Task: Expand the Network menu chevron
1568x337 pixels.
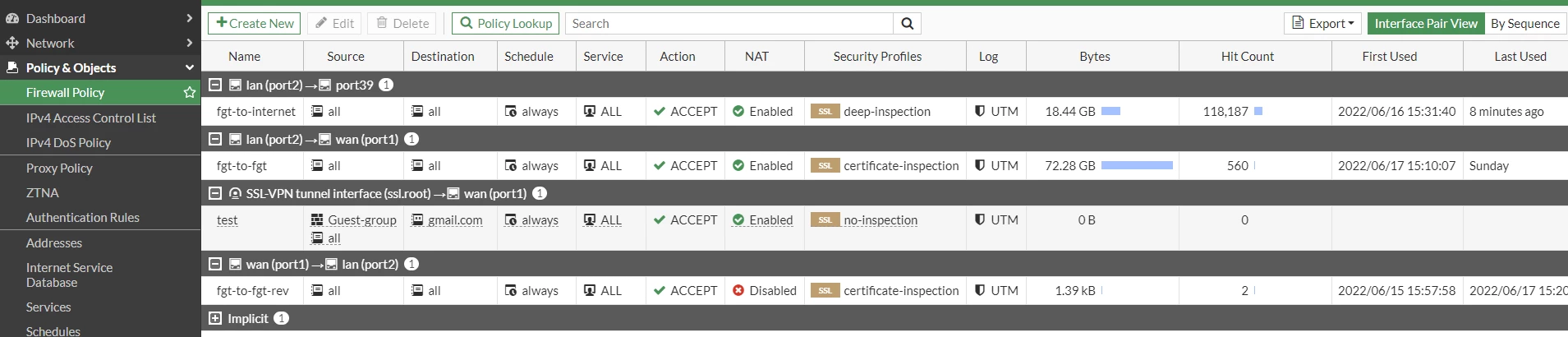Action: [190, 43]
